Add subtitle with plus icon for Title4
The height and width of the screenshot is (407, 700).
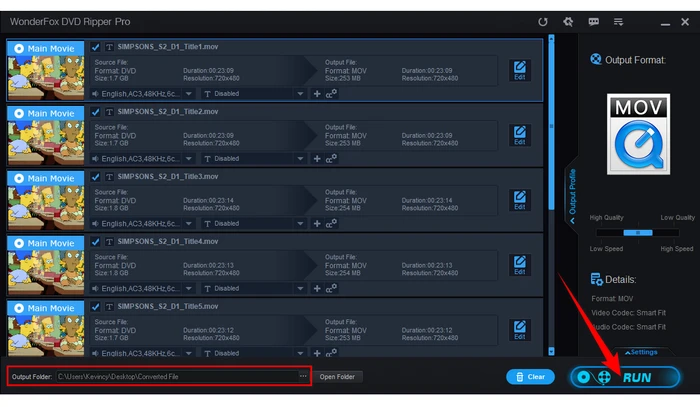click(317, 288)
